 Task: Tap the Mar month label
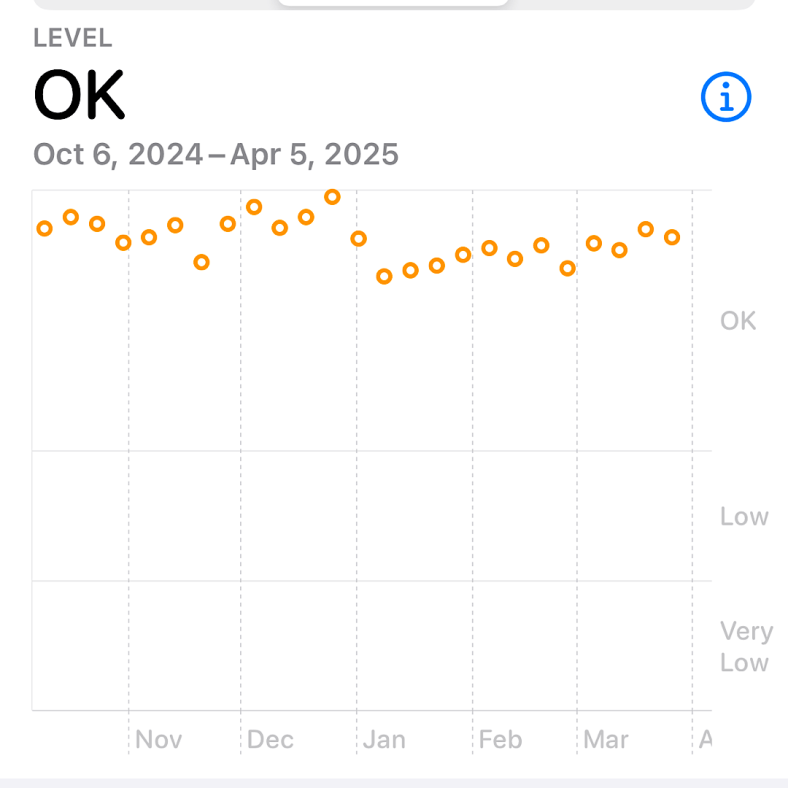click(x=606, y=740)
